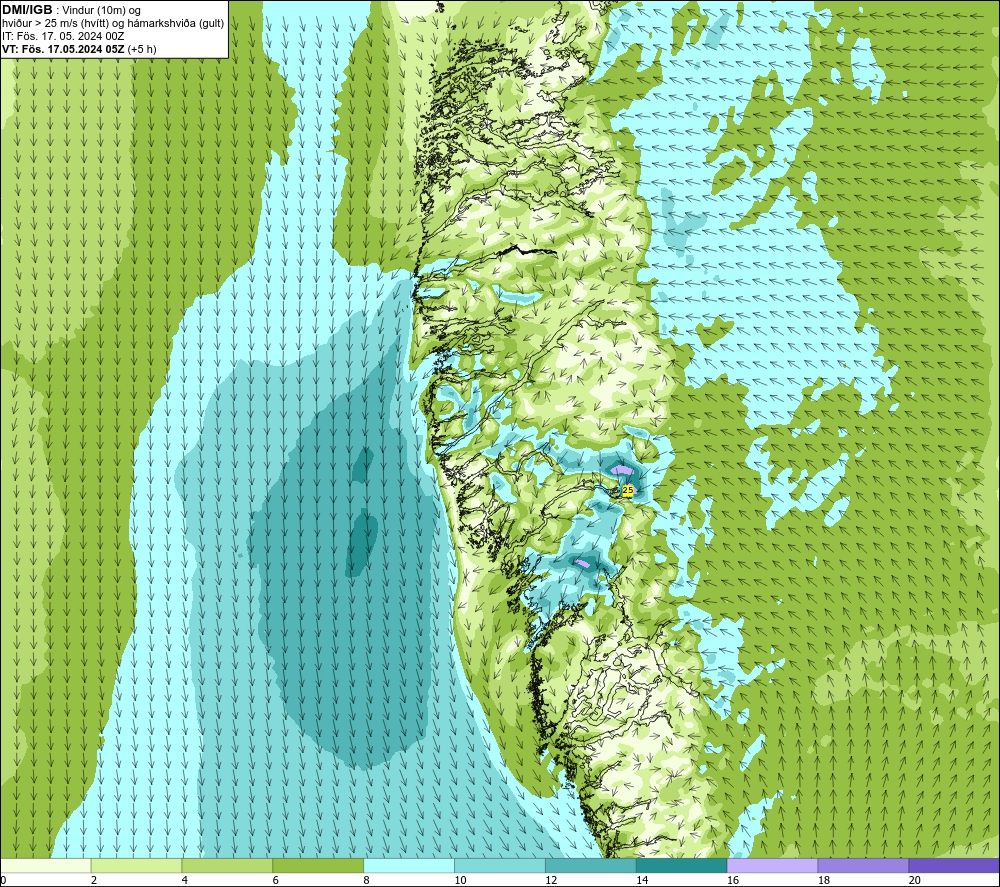Click the legend scale label 0
Viewport: 1000px width, 887px height.
(x=3, y=880)
